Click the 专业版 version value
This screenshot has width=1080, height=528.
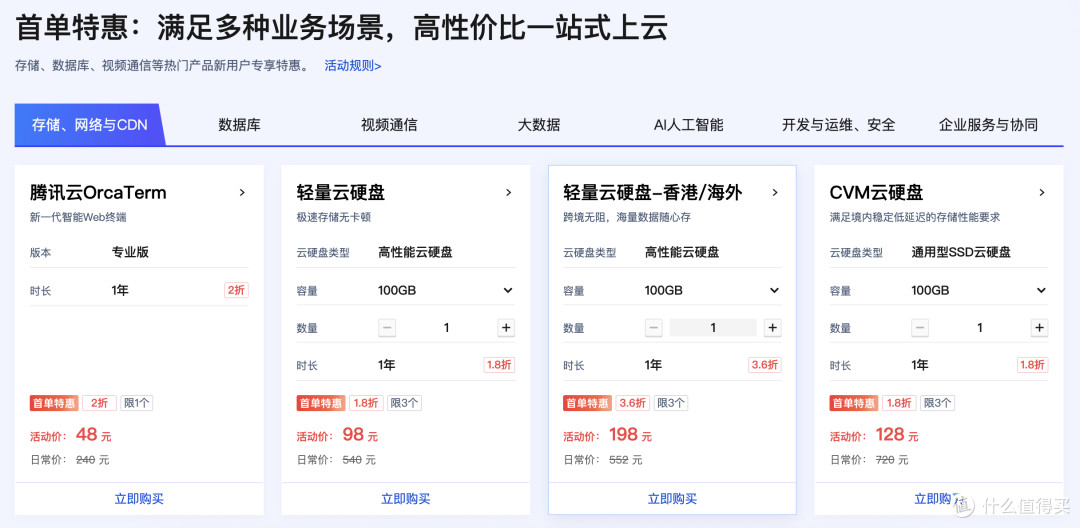point(130,252)
